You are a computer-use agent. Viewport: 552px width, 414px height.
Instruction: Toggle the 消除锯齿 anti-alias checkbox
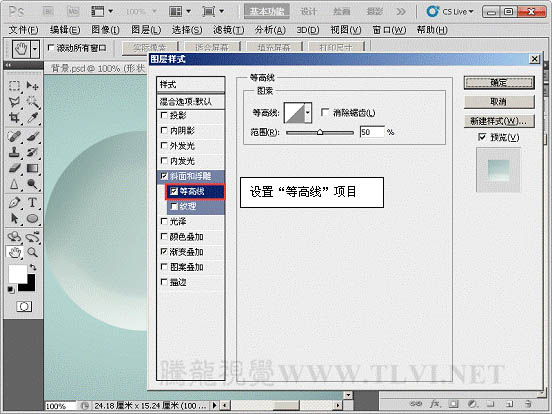tap(325, 113)
